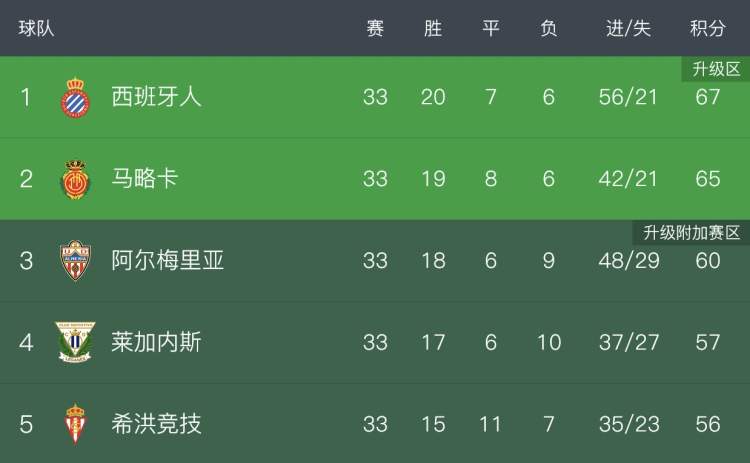
Task: Click the 升级附加赛区 playoff zone label
Action: pyautogui.click(x=691, y=233)
